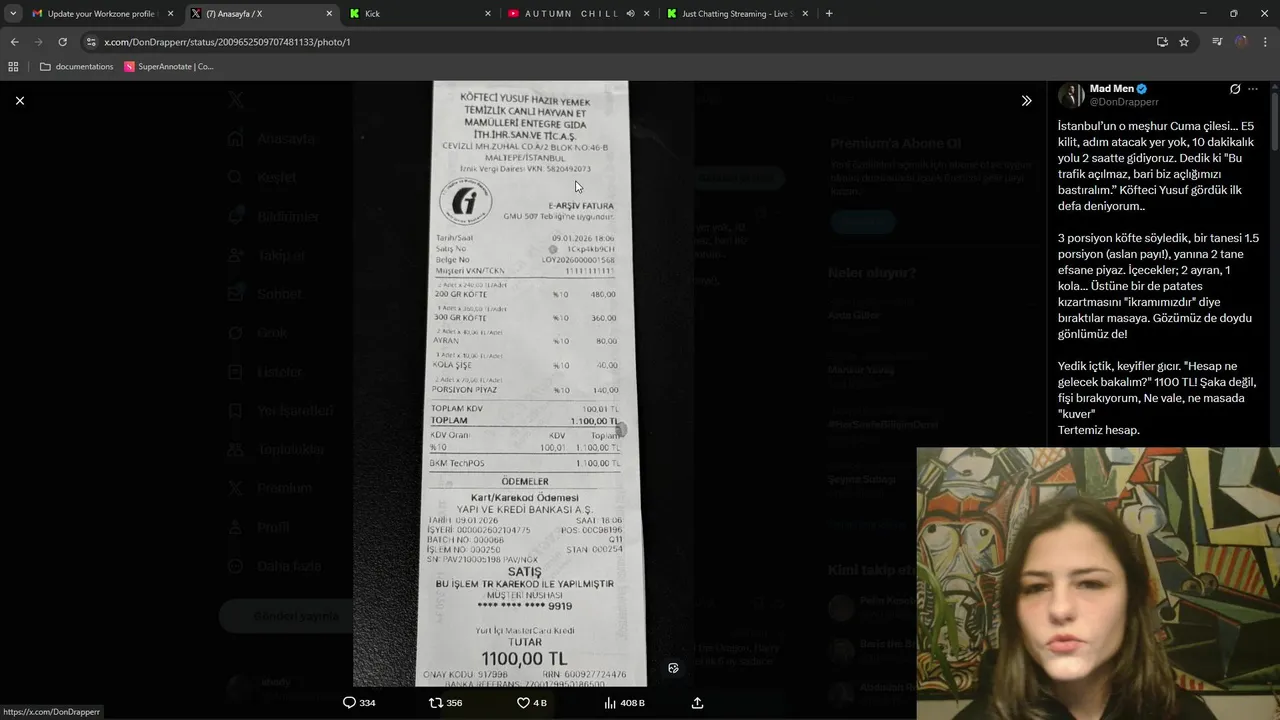
Task: Open the Chrome profile avatar
Action: click(x=1241, y=42)
